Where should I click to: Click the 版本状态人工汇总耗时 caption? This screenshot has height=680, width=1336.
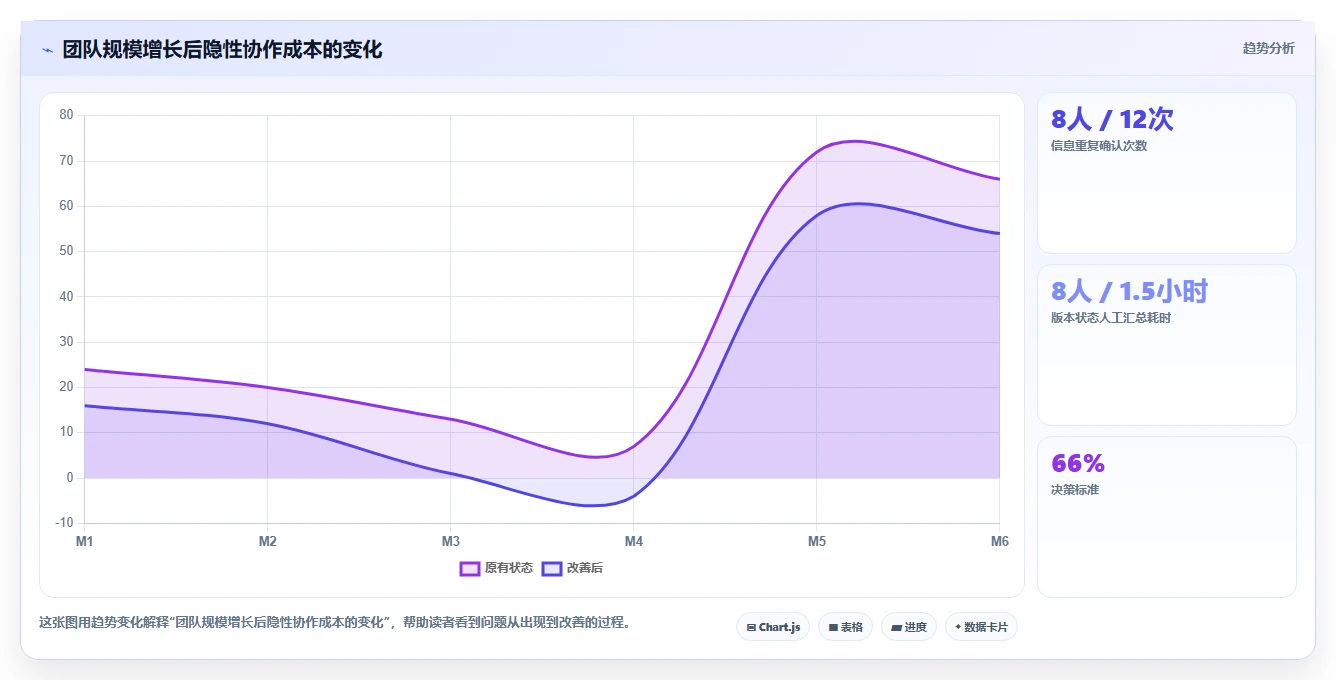(x=1111, y=318)
